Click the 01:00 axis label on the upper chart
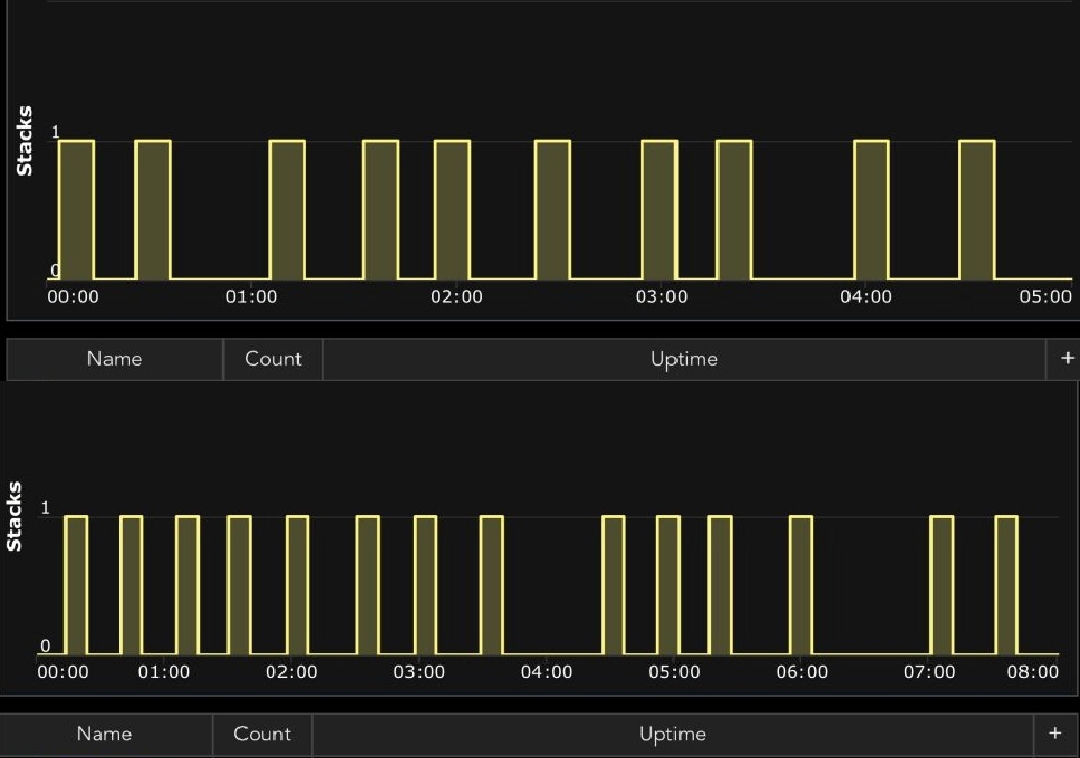The height and width of the screenshot is (758, 1080). coord(251,297)
